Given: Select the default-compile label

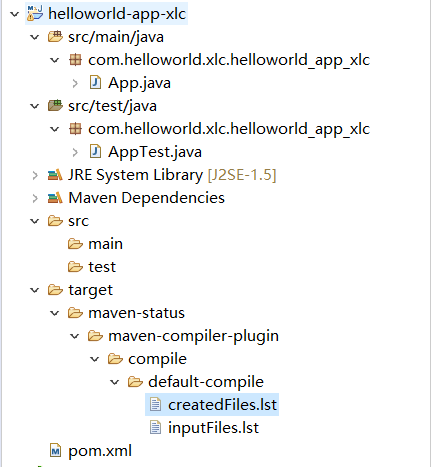Looking at the screenshot, I should point(206,382).
